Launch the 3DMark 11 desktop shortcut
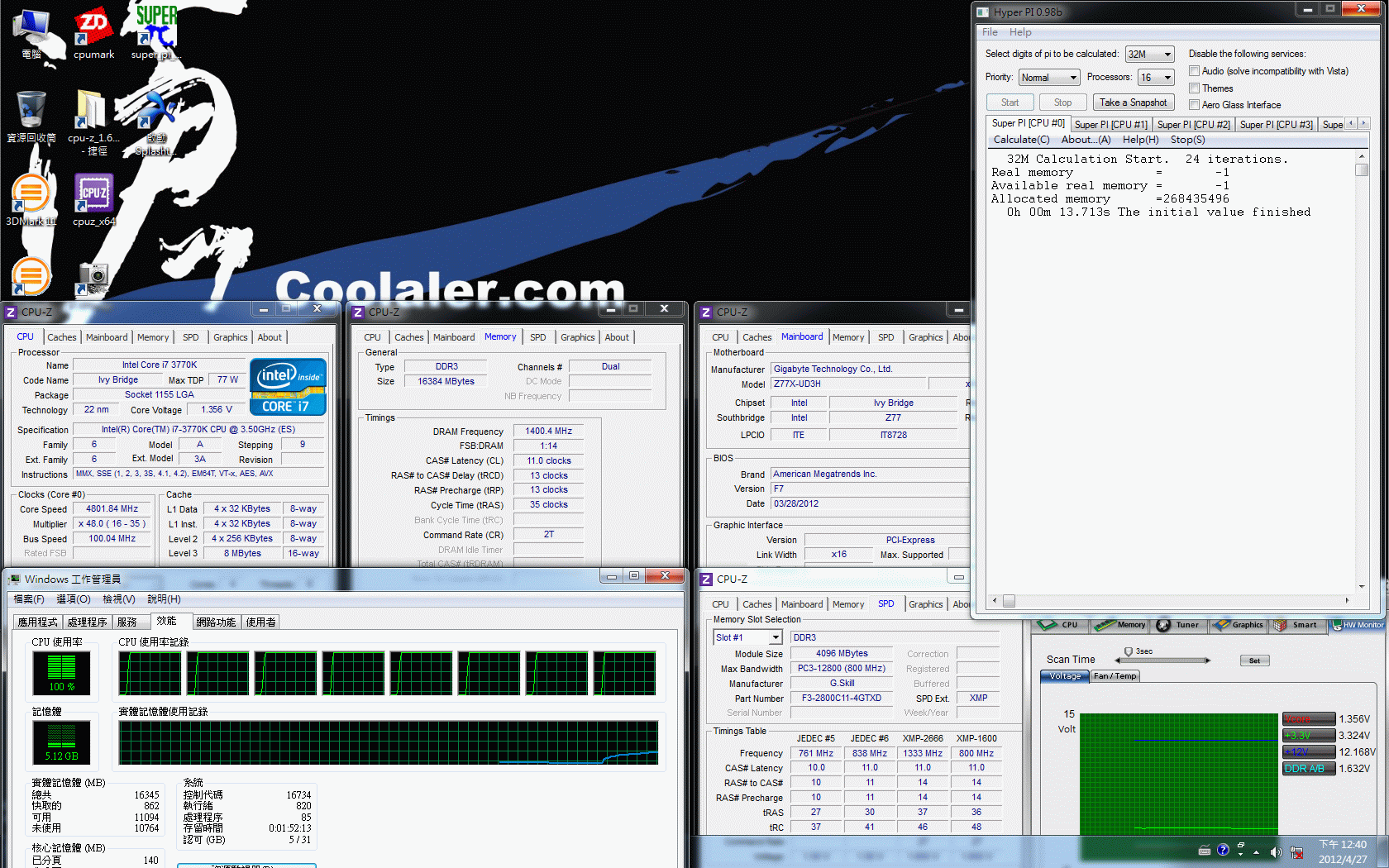 [31, 200]
